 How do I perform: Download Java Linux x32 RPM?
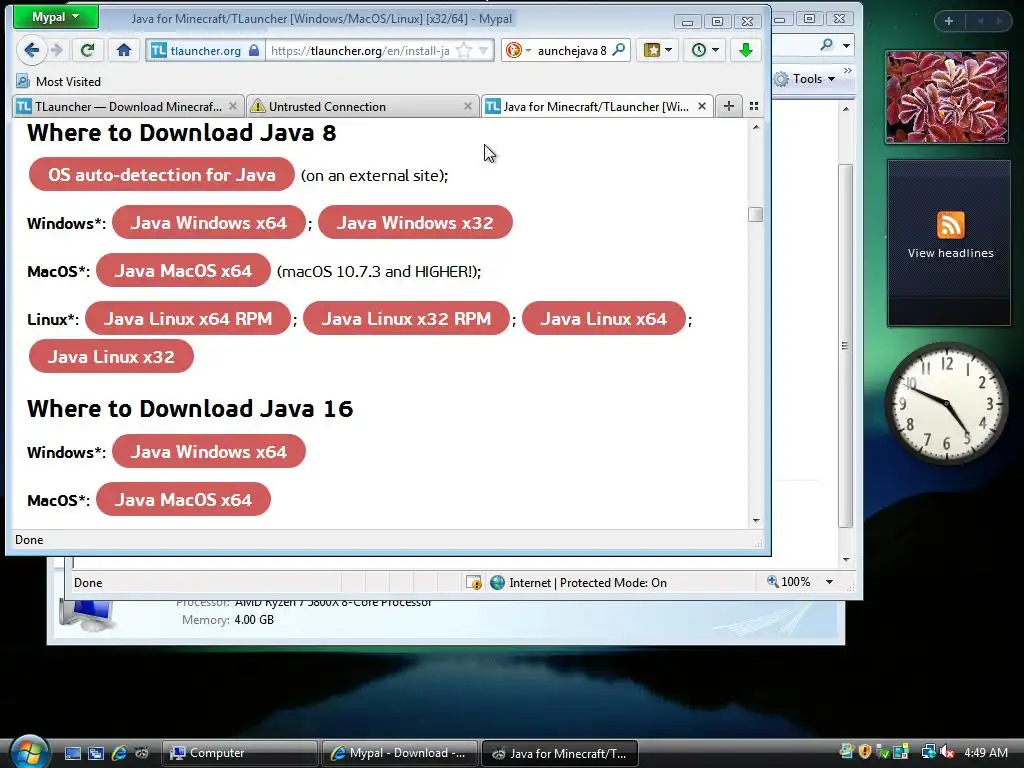(x=406, y=319)
